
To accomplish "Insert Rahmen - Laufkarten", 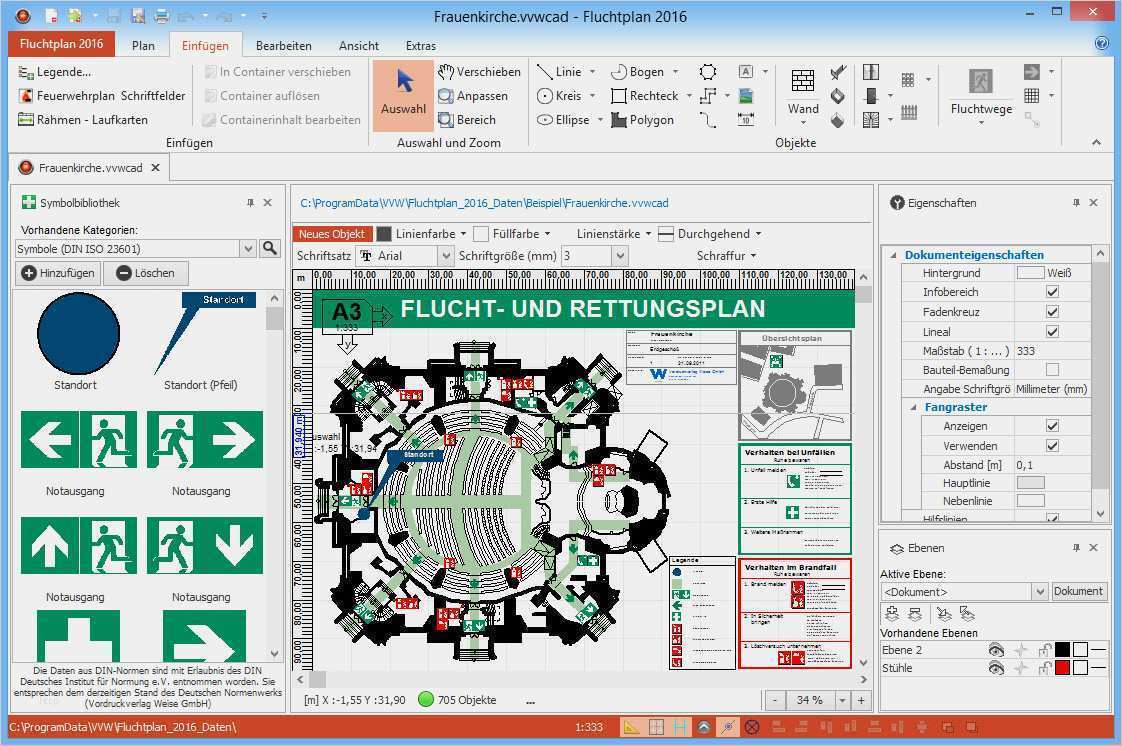I will click(83, 119).
